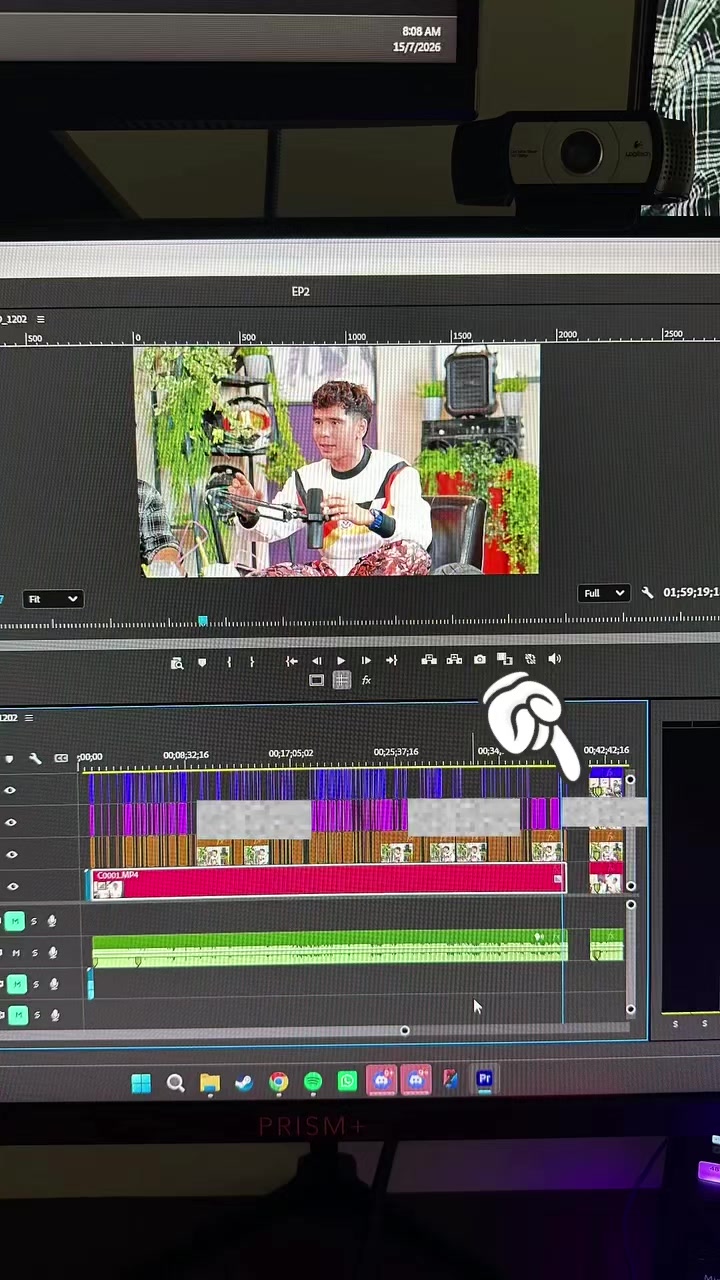Click the Add Marker icon in transport bar
This screenshot has width=720, height=1280.
point(202,662)
